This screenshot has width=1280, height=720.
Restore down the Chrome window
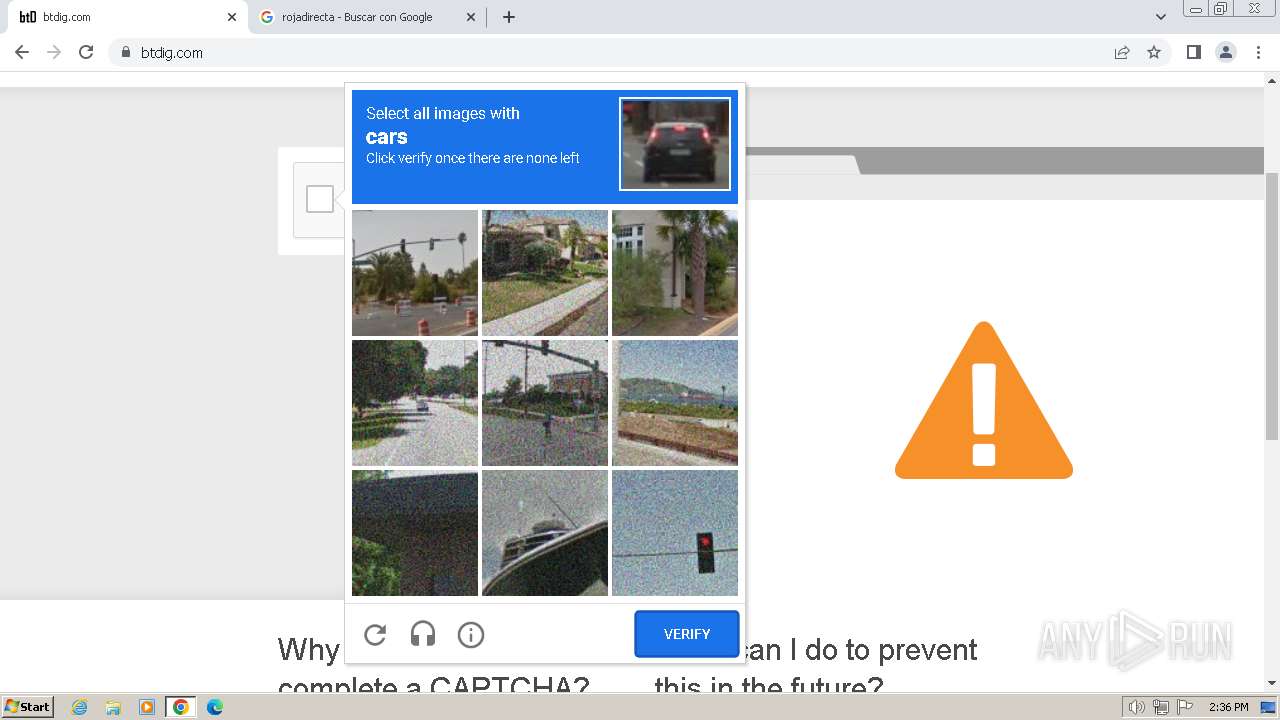pos(1221,9)
